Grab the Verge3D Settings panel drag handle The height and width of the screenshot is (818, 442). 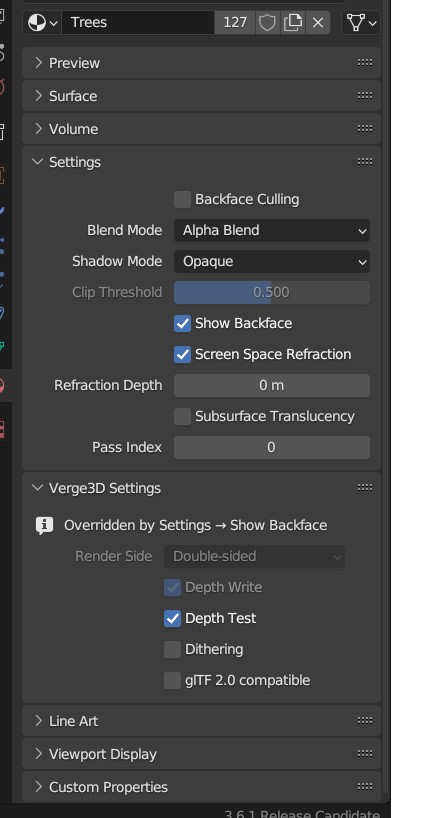click(365, 488)
